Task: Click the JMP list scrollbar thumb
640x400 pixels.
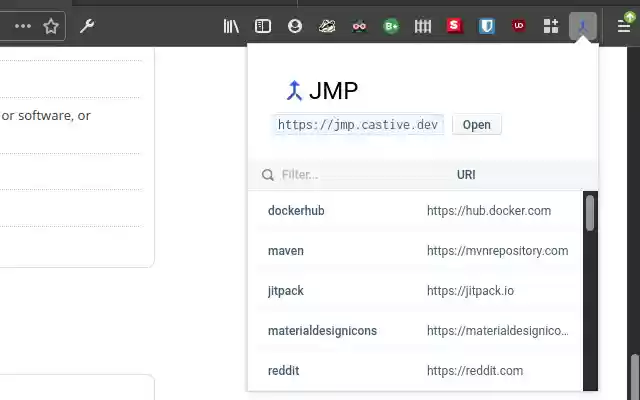Action: [x=590, y=213]
